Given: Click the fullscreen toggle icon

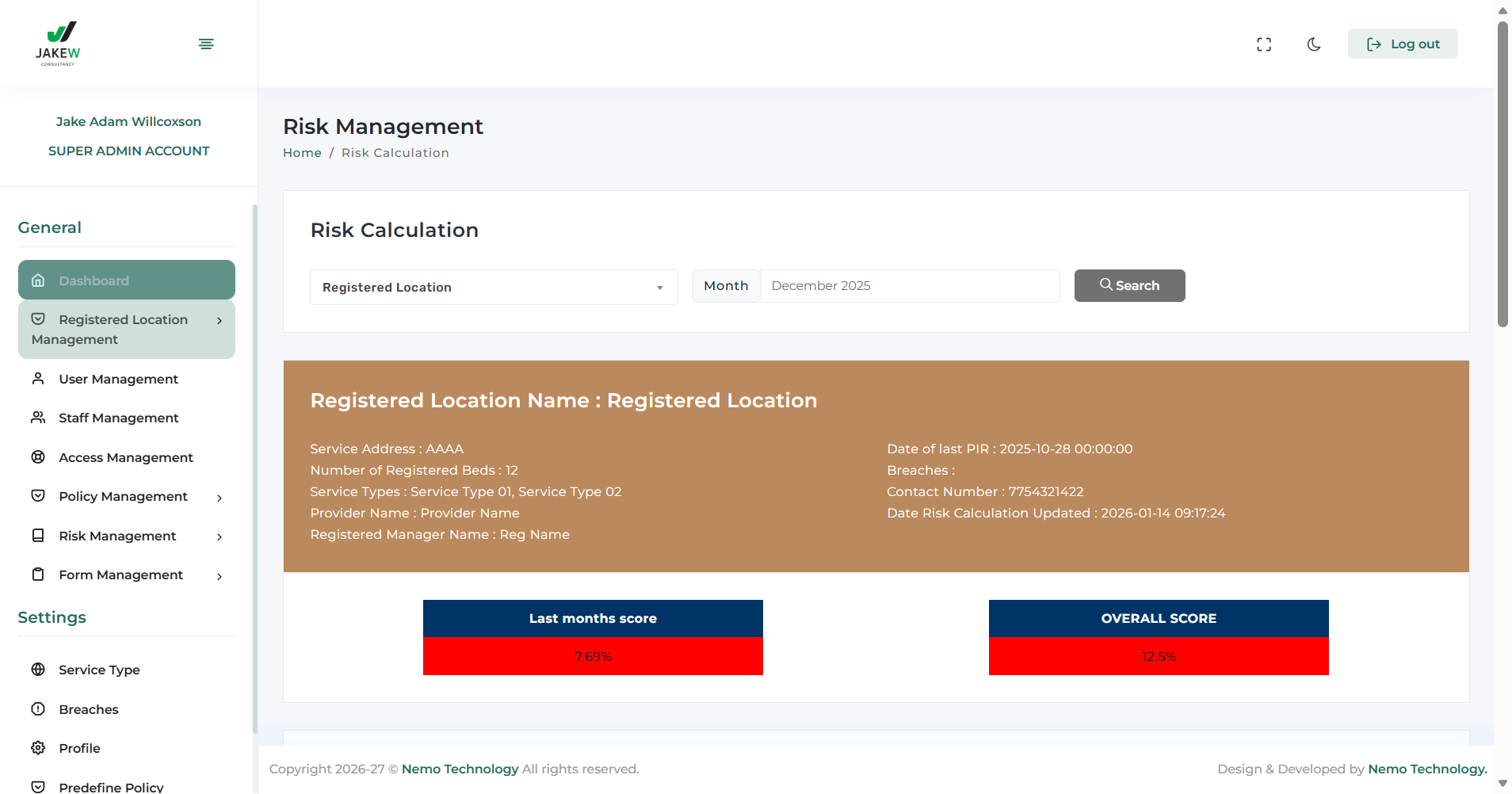Looking at the screenshot, I should 1264,44.
